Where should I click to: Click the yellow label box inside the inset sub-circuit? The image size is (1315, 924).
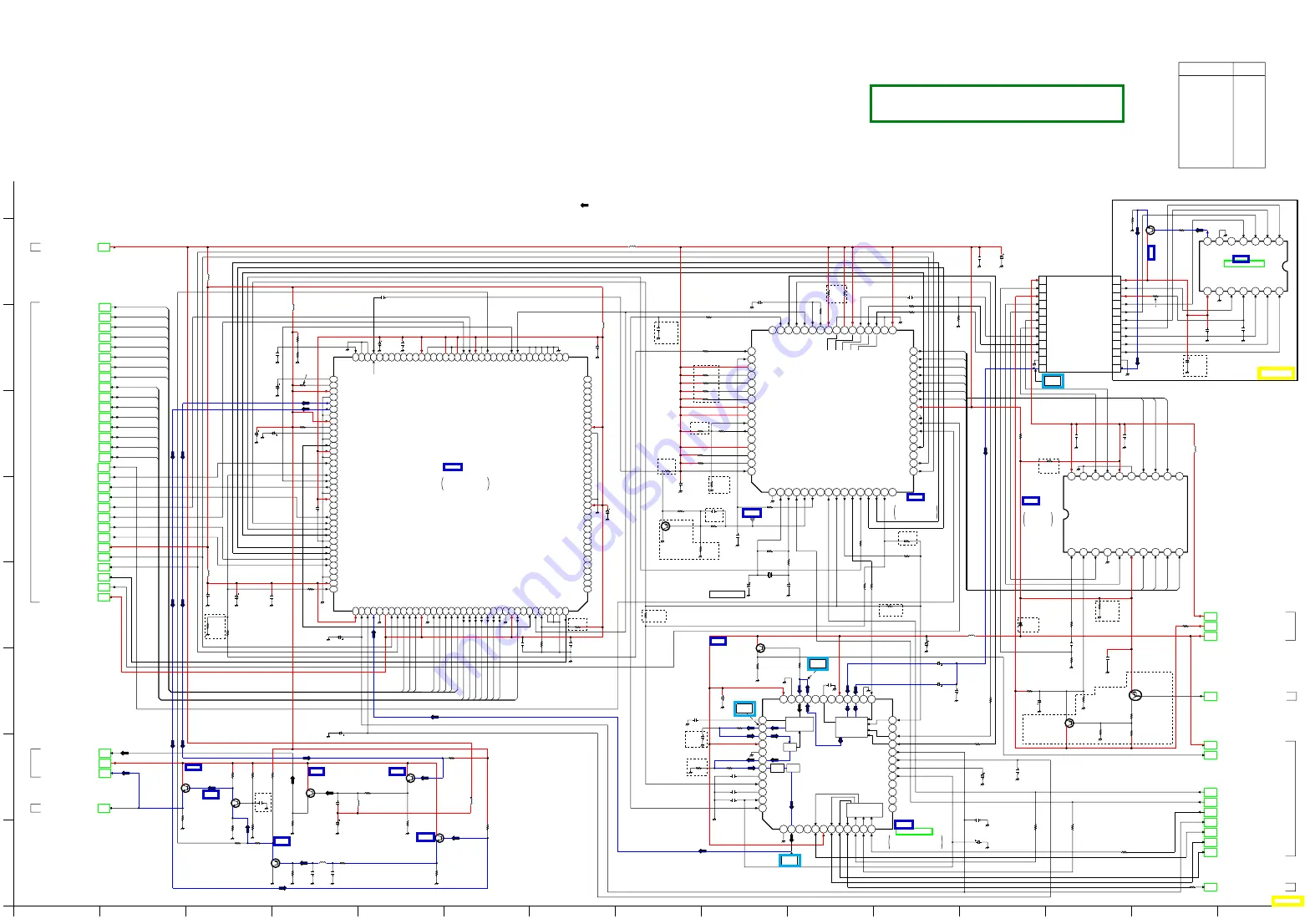[1276, 373]
